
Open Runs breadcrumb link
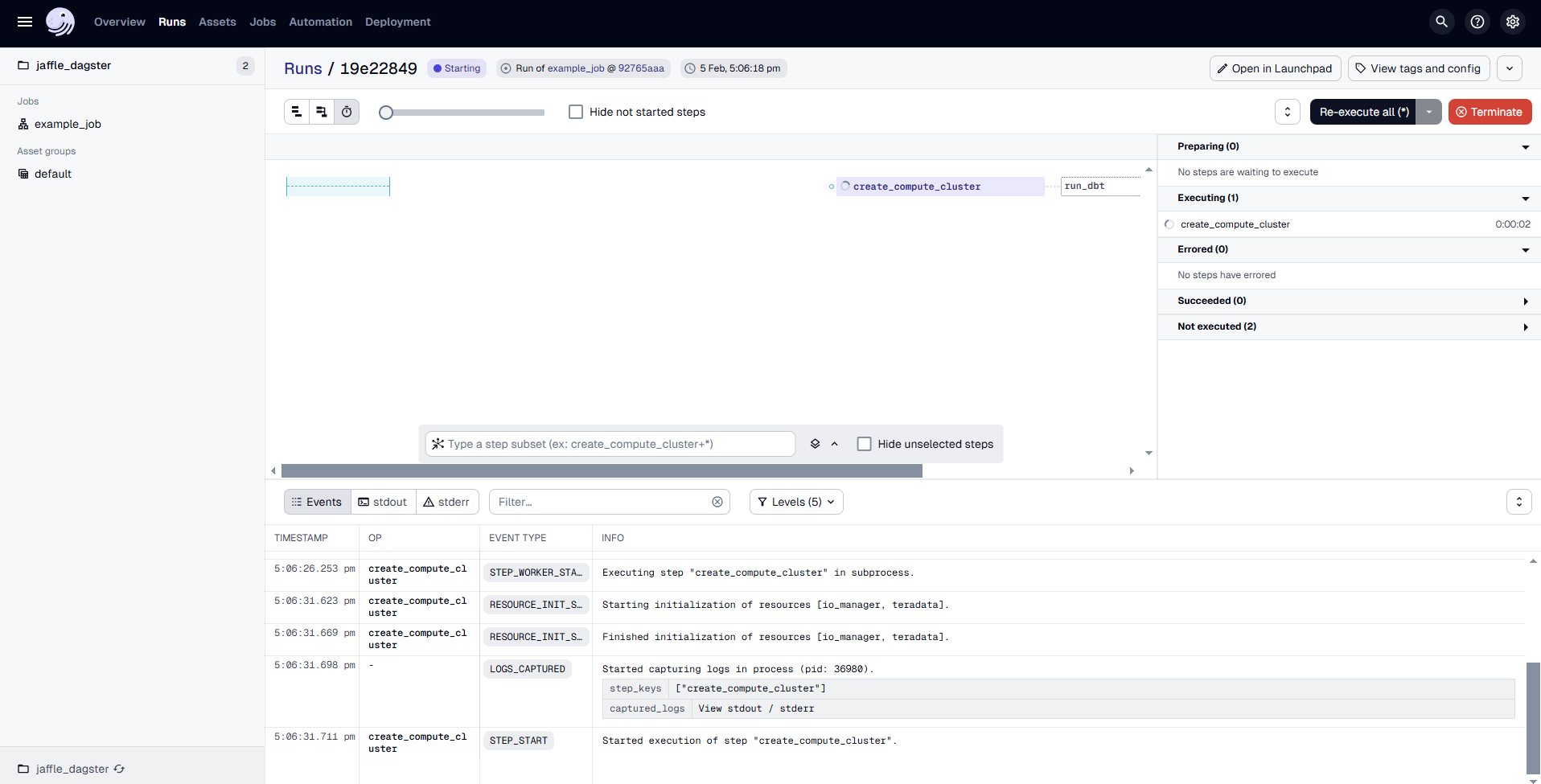tap(303, 68)
